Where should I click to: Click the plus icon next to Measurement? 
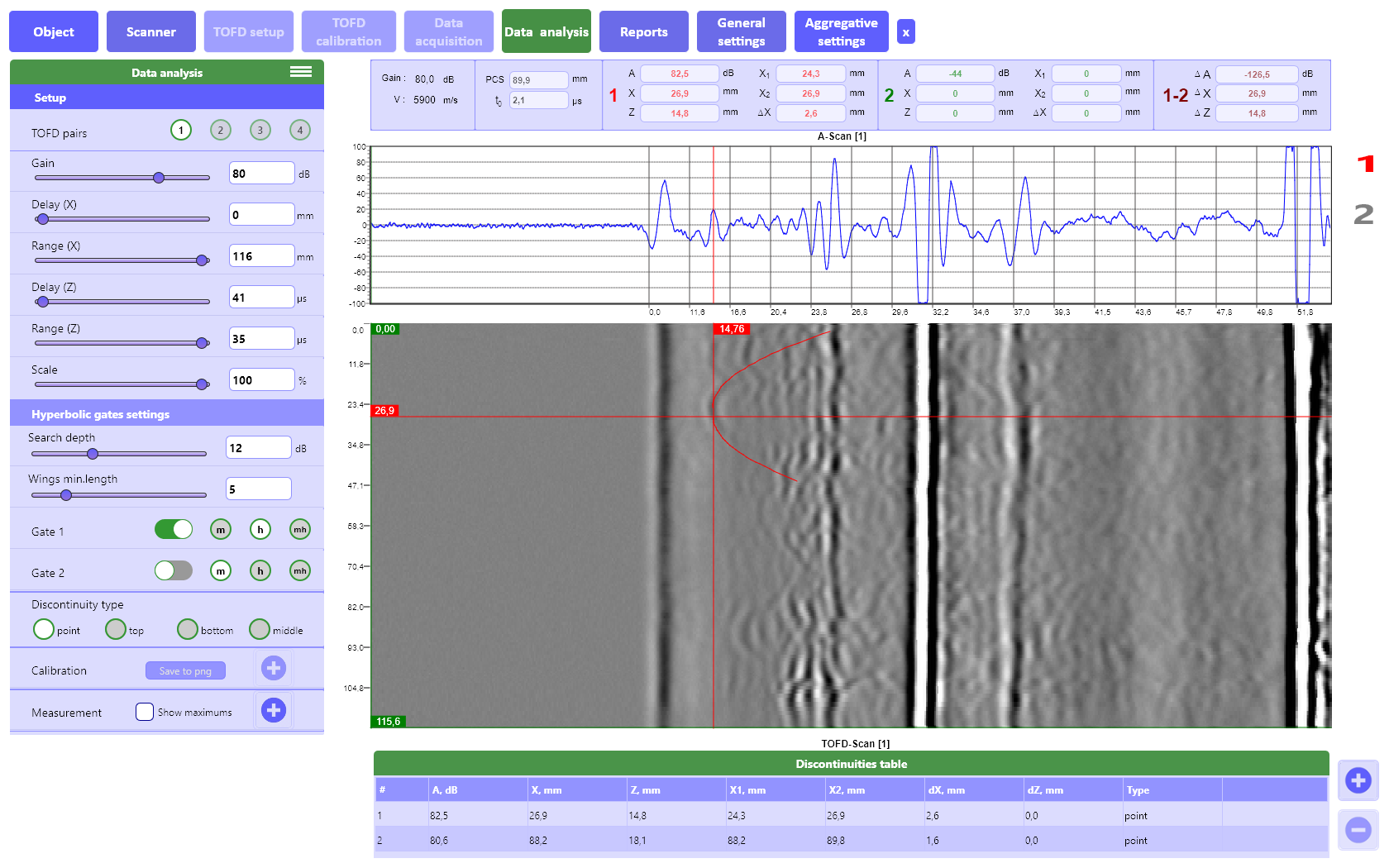click(x=274, y=710)
